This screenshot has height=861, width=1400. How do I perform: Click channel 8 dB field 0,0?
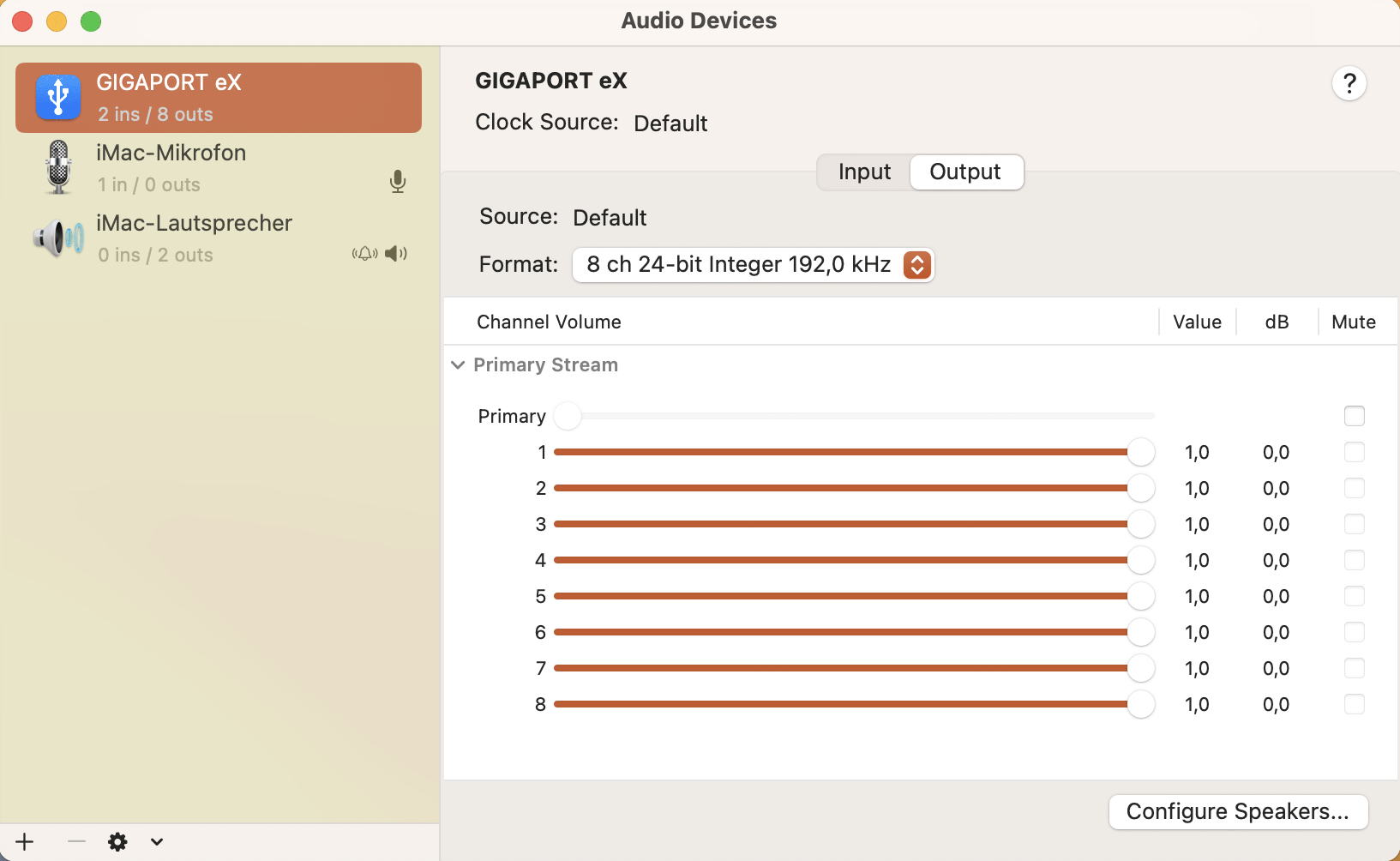coord(1276,704)
